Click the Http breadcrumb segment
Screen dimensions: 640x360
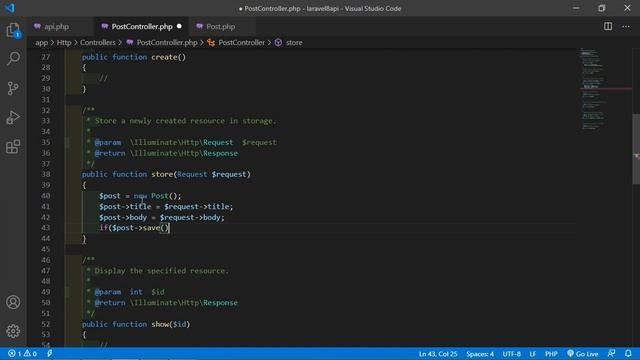(64, 42)
